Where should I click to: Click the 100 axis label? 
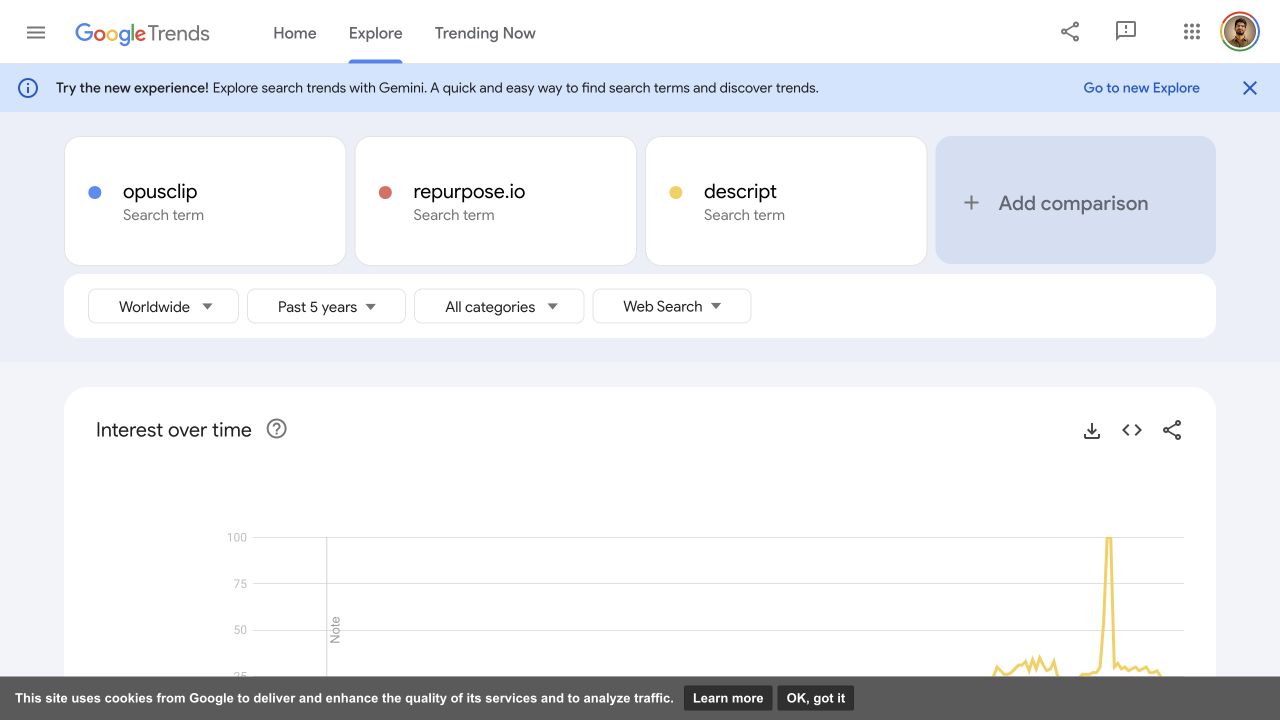(237, 537)
